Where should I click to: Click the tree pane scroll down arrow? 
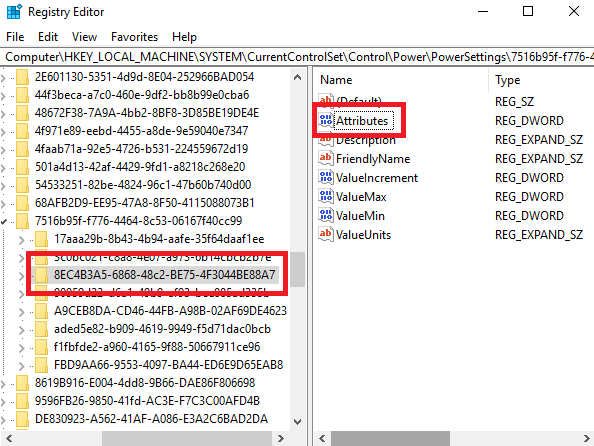pos(298,421)
